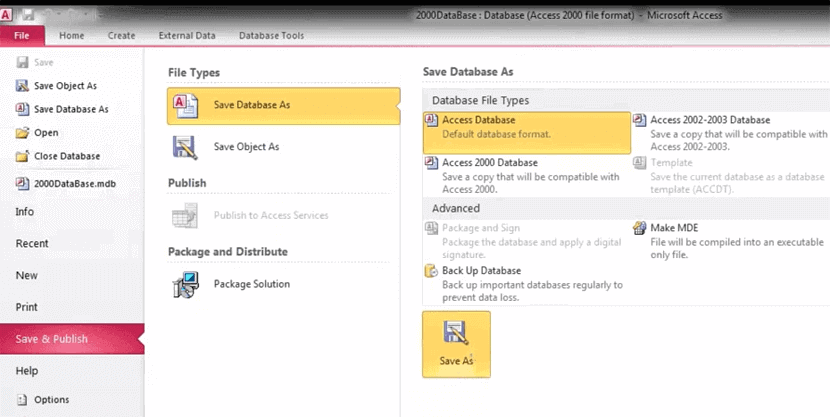
Task: Click the Access Database format icon
Action: click(432, 120)
